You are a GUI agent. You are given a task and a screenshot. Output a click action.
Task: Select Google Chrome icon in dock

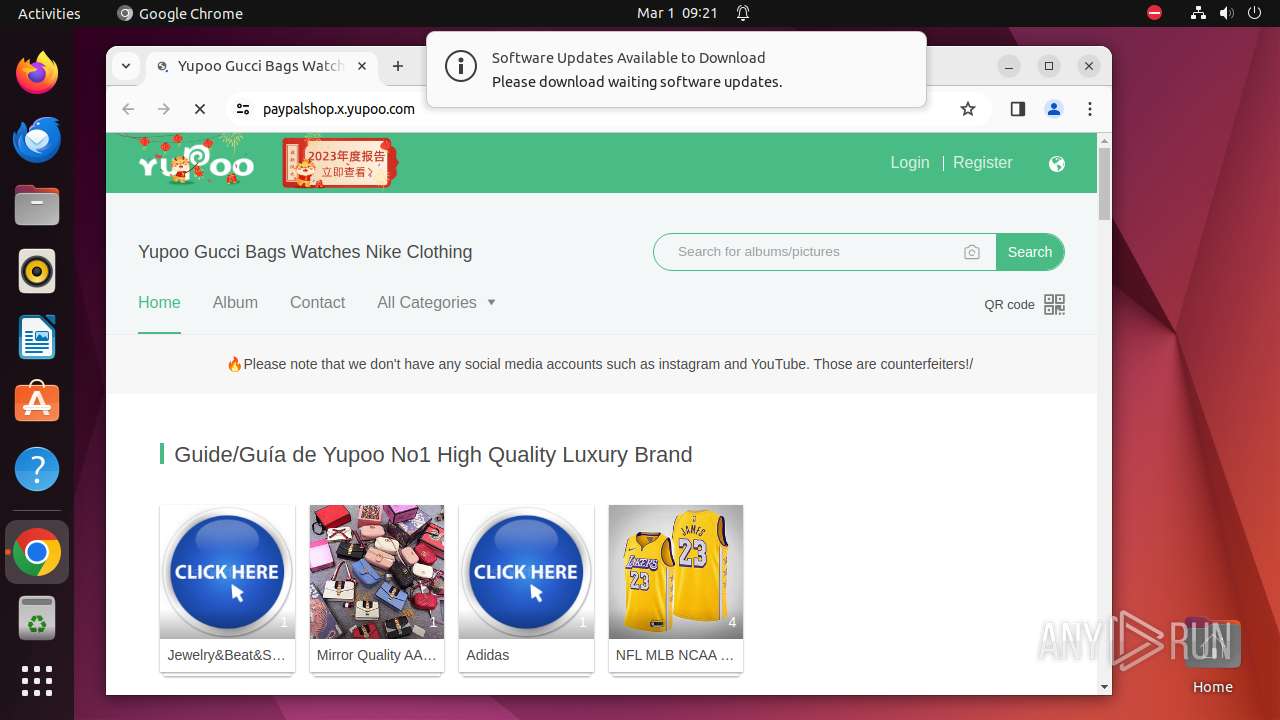click(37, 552)
